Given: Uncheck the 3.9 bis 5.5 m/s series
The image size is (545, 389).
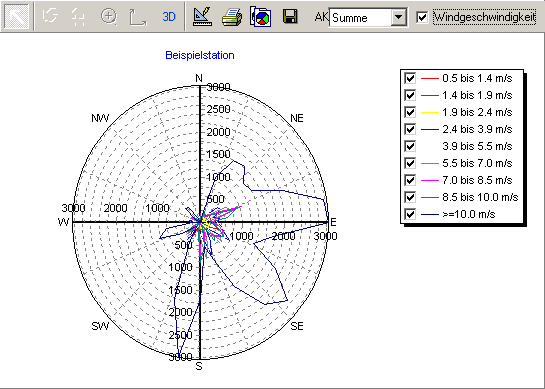Looking at the screenshot, I should (410, 146).
